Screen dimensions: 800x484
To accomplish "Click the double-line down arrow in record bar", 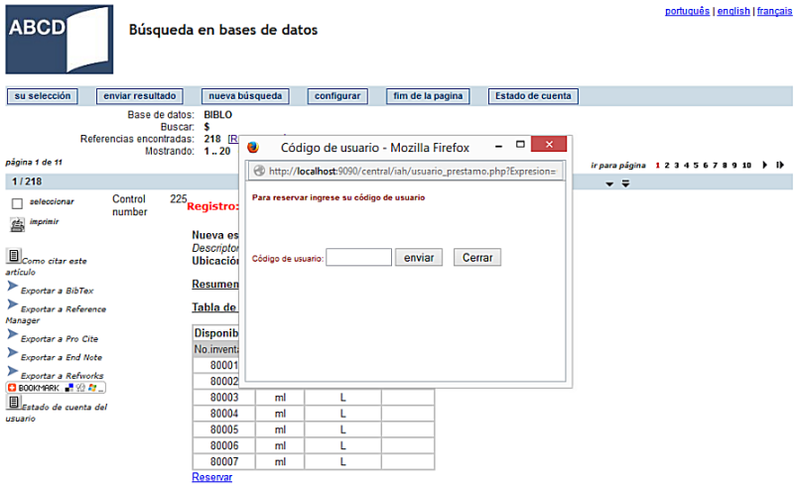I will coord(625,183).
